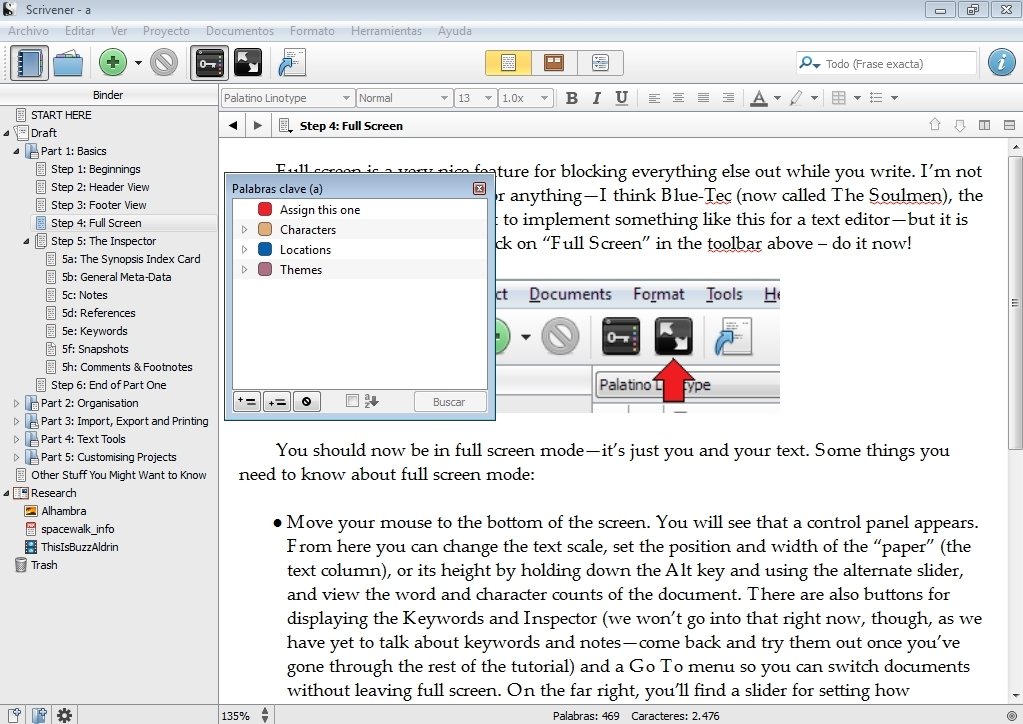Sort keywords alphabetically icon
1023x724 pixels.
[372, 401]
